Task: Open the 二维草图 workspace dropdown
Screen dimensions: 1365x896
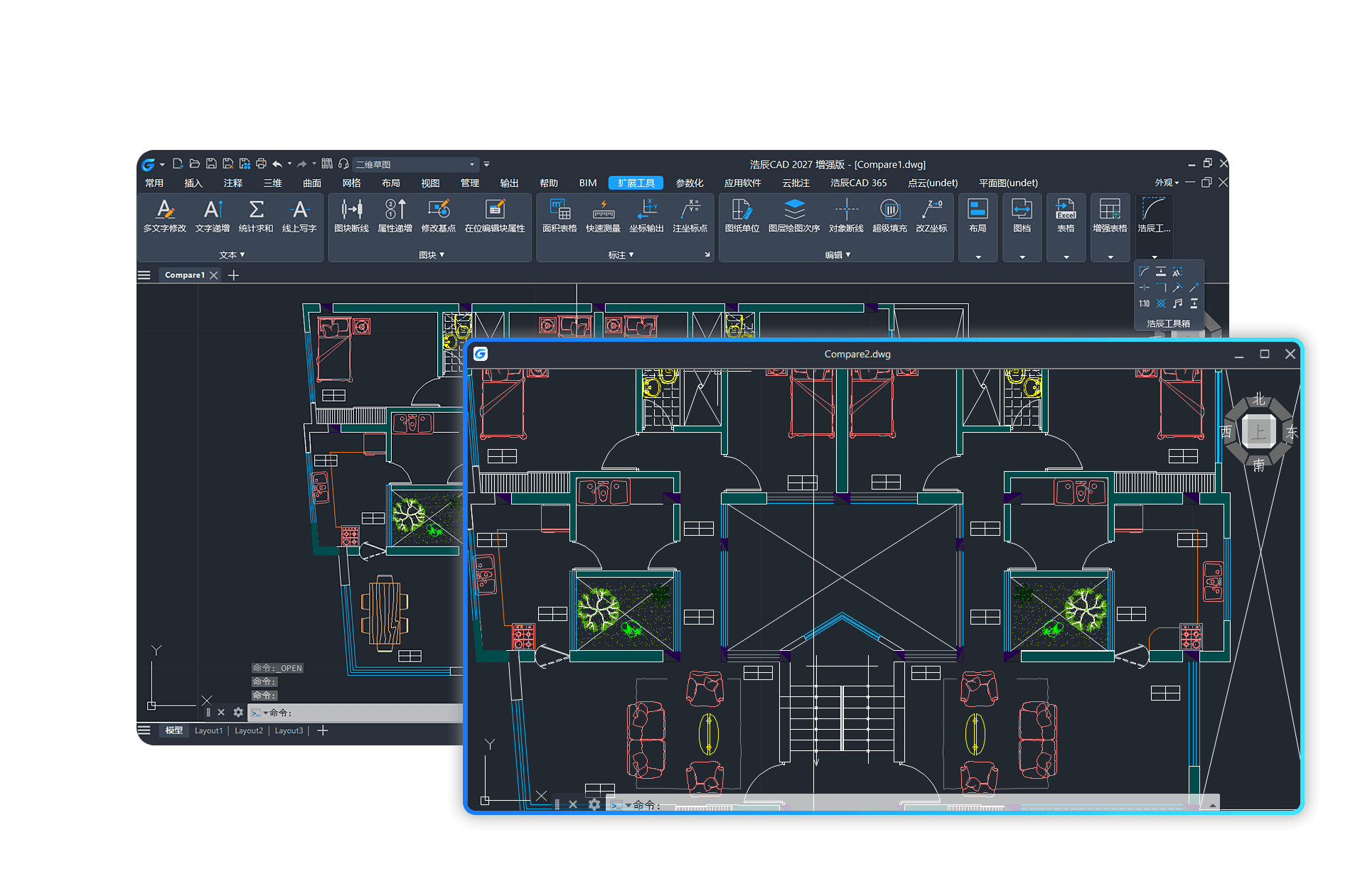Action: click(415, 164)
